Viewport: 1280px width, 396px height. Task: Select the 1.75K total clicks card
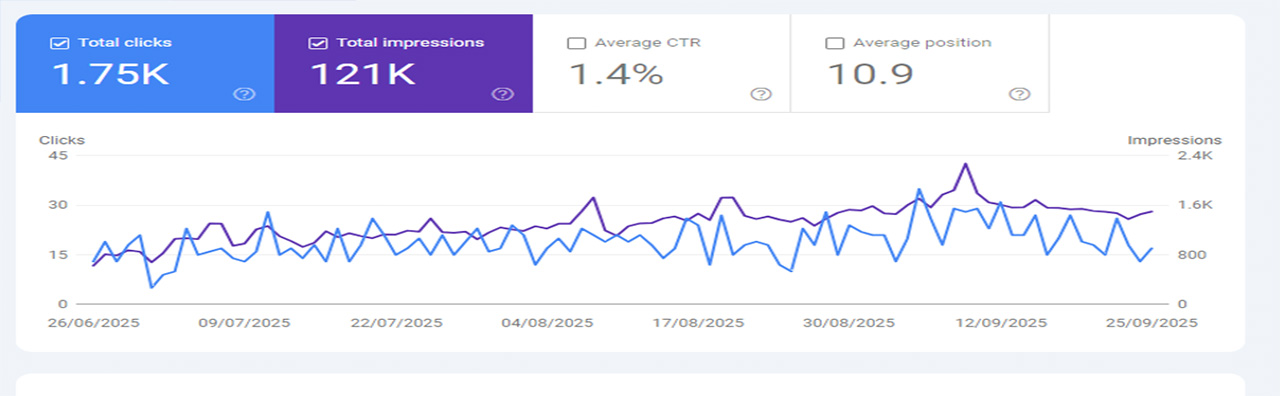point(145,63)
